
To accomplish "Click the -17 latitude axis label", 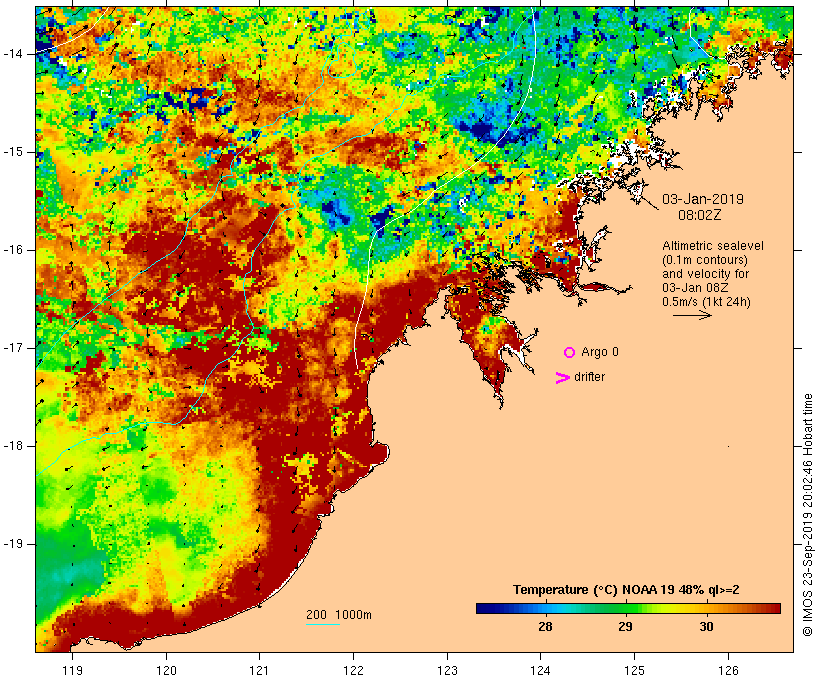I will 14,348.
